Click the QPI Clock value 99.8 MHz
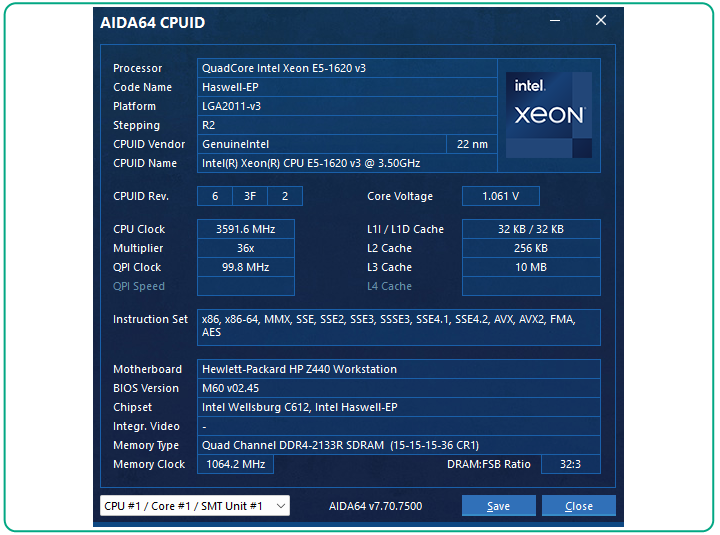 click(246, 267)
